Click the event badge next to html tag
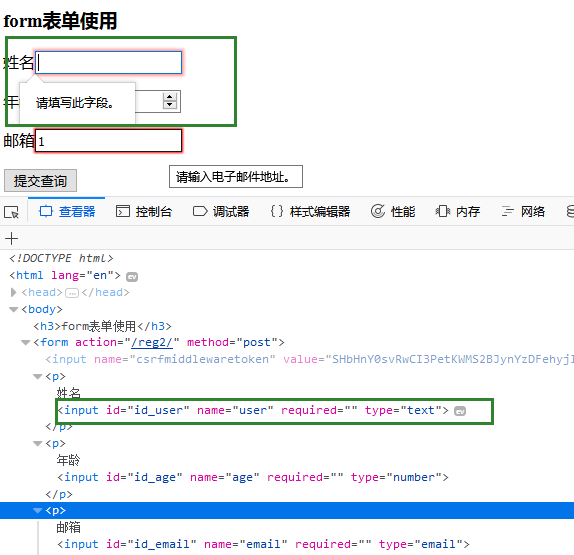 click(x=132, y=277)
